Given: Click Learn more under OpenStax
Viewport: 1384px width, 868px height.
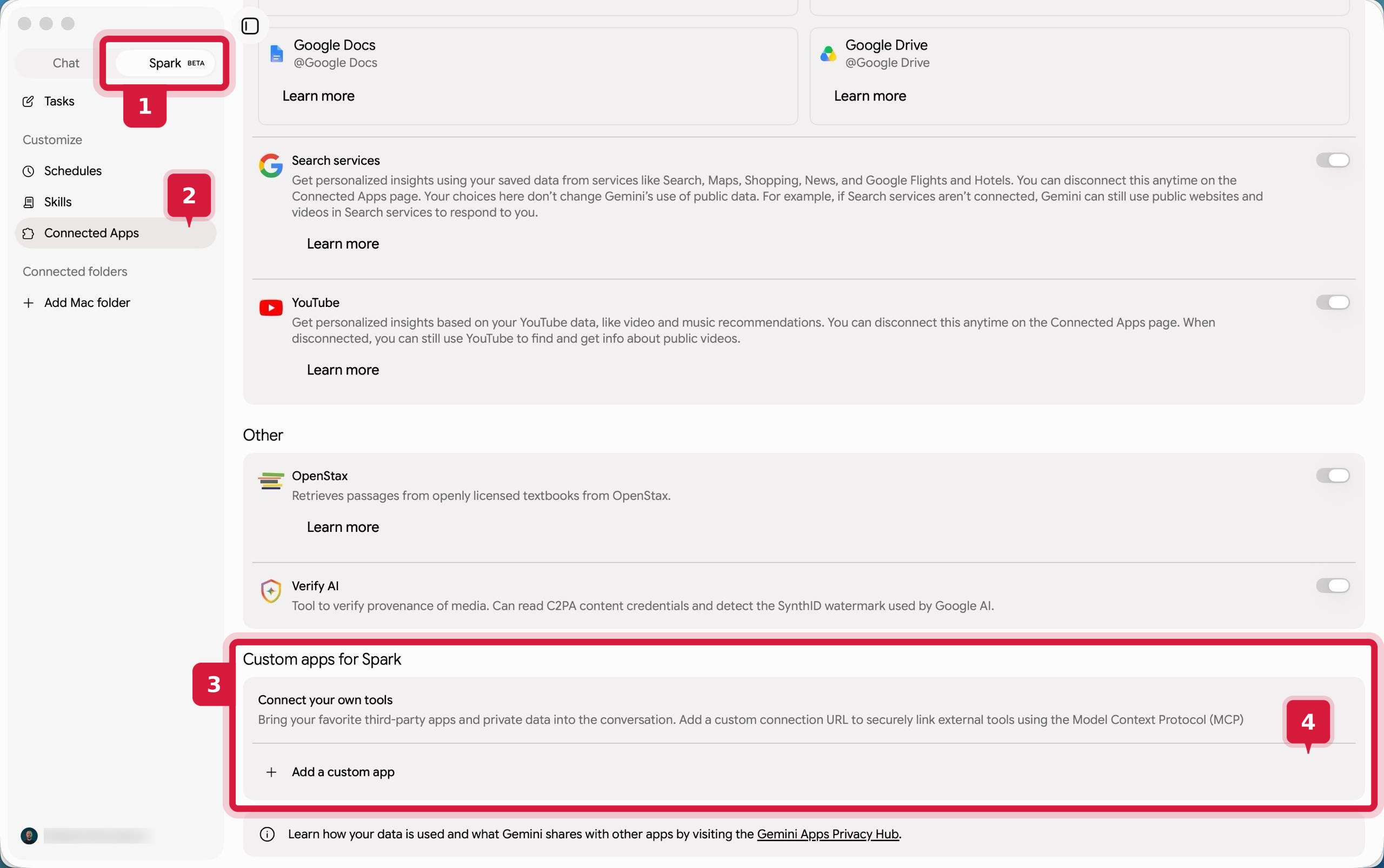Looking at the screenshot, I should [343, 527].
